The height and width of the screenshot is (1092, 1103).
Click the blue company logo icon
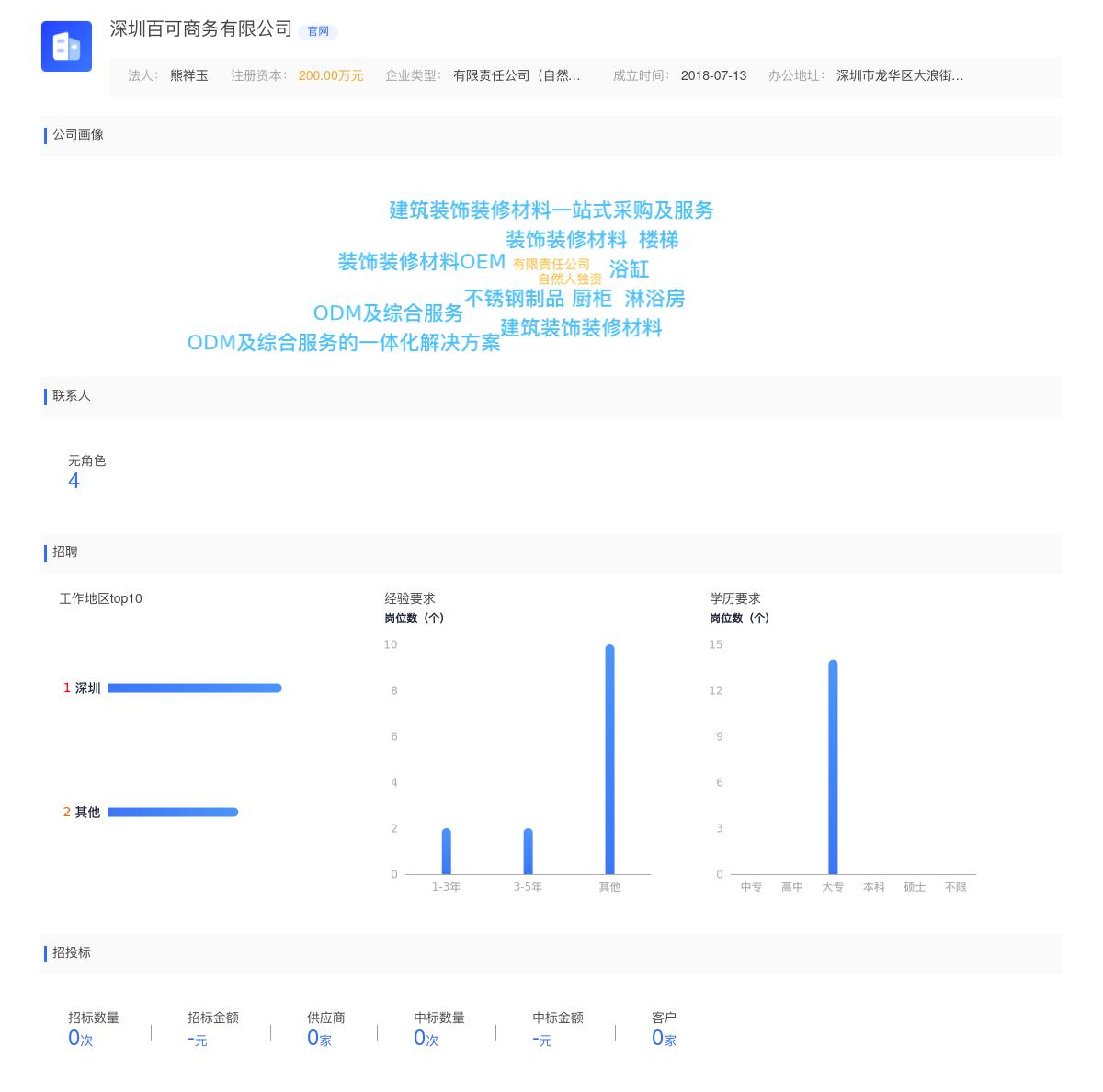coord(66,46)
